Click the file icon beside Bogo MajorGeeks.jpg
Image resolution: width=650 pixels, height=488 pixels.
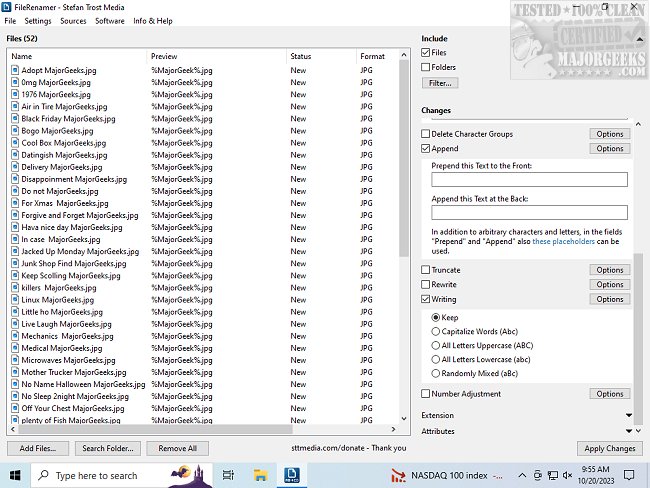pyautogui.click(x=15, y=131)
